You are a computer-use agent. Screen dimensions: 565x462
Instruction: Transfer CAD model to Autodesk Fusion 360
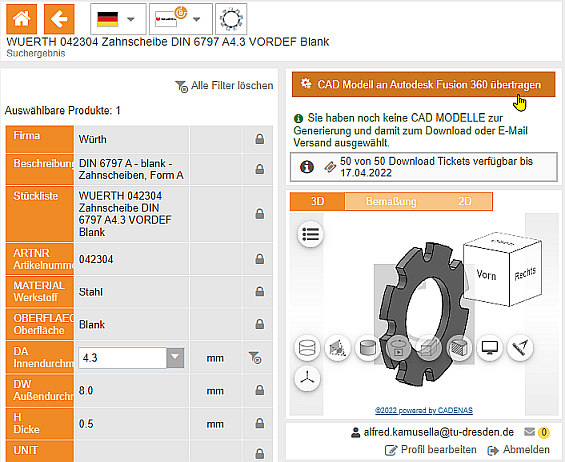click(x=423, y=84)
